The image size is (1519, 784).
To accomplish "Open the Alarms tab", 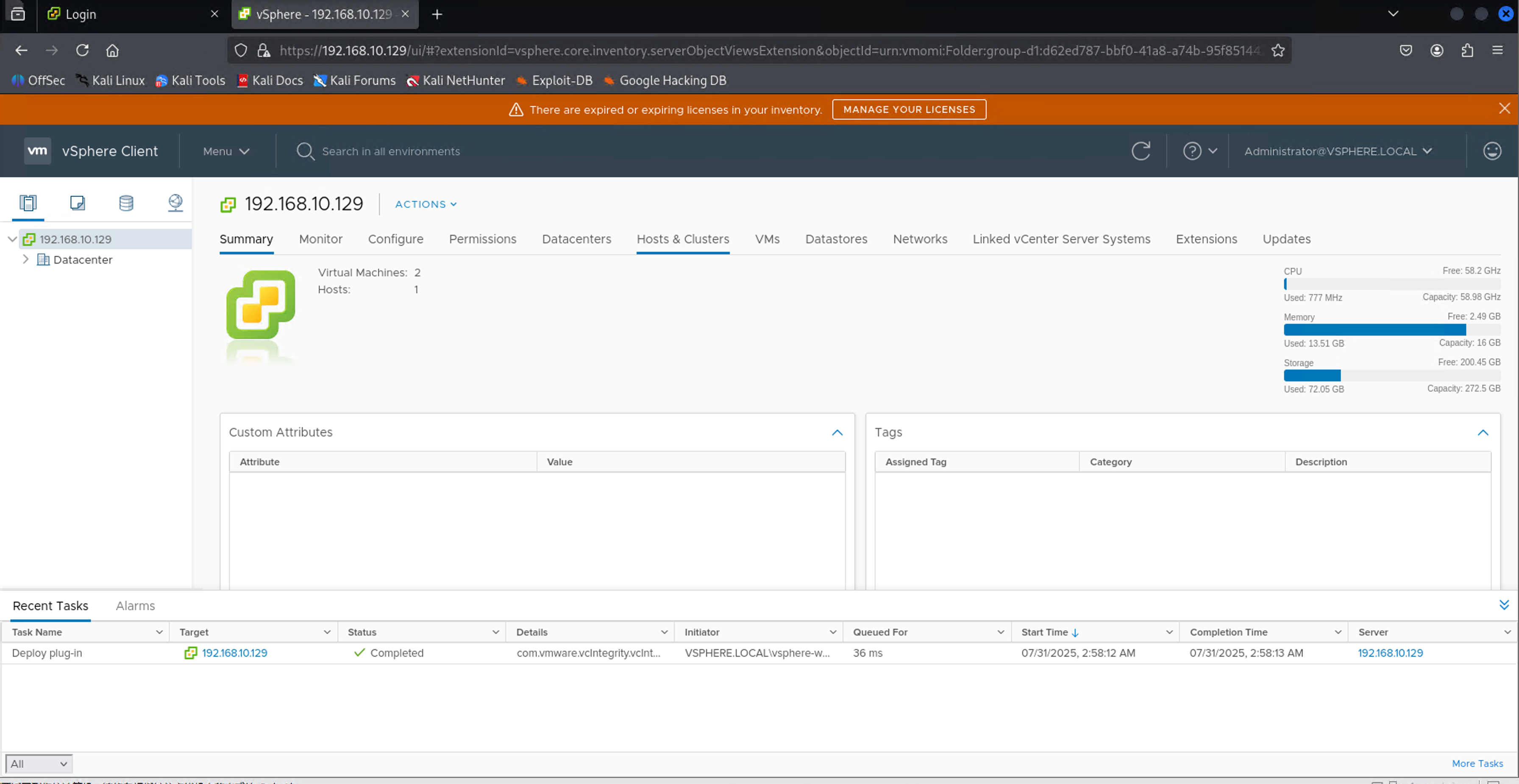I will coord(135,606).
